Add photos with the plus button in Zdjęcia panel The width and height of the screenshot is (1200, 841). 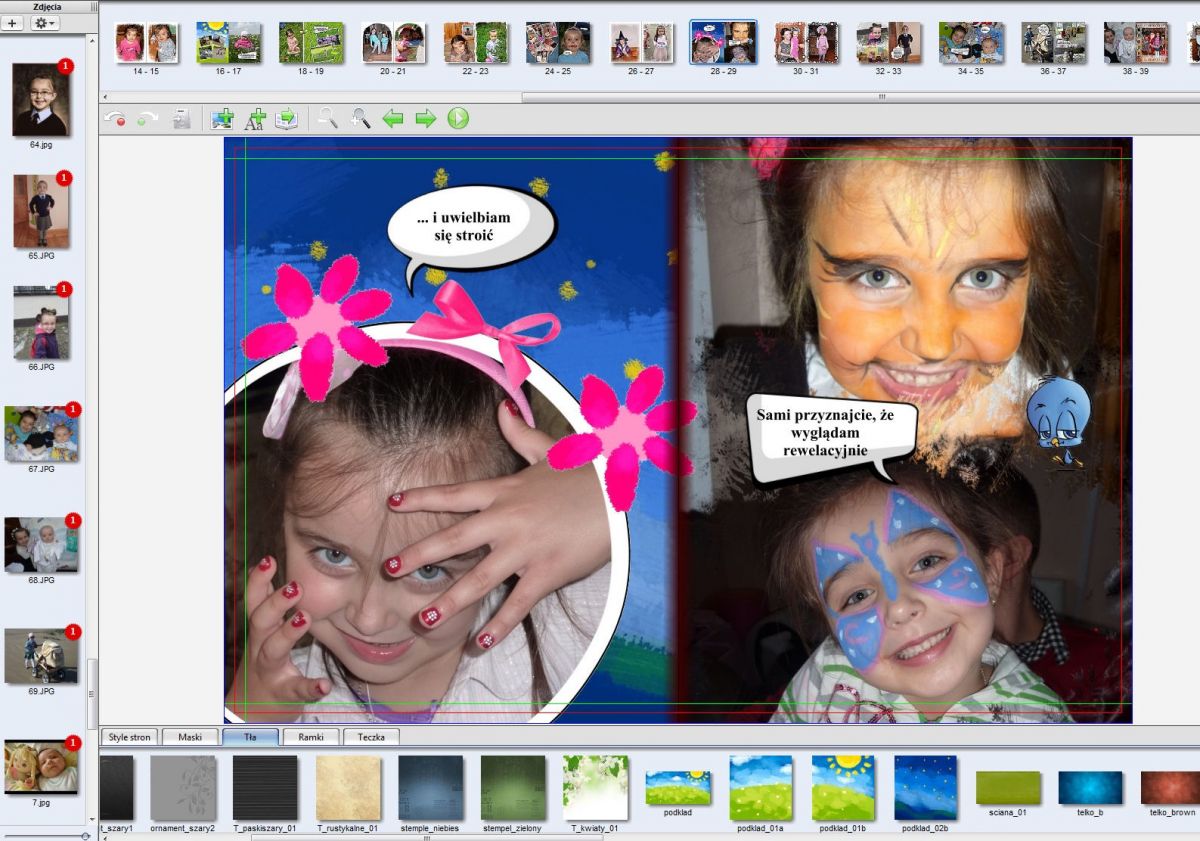pyautogui.click(x=14, y=22)
